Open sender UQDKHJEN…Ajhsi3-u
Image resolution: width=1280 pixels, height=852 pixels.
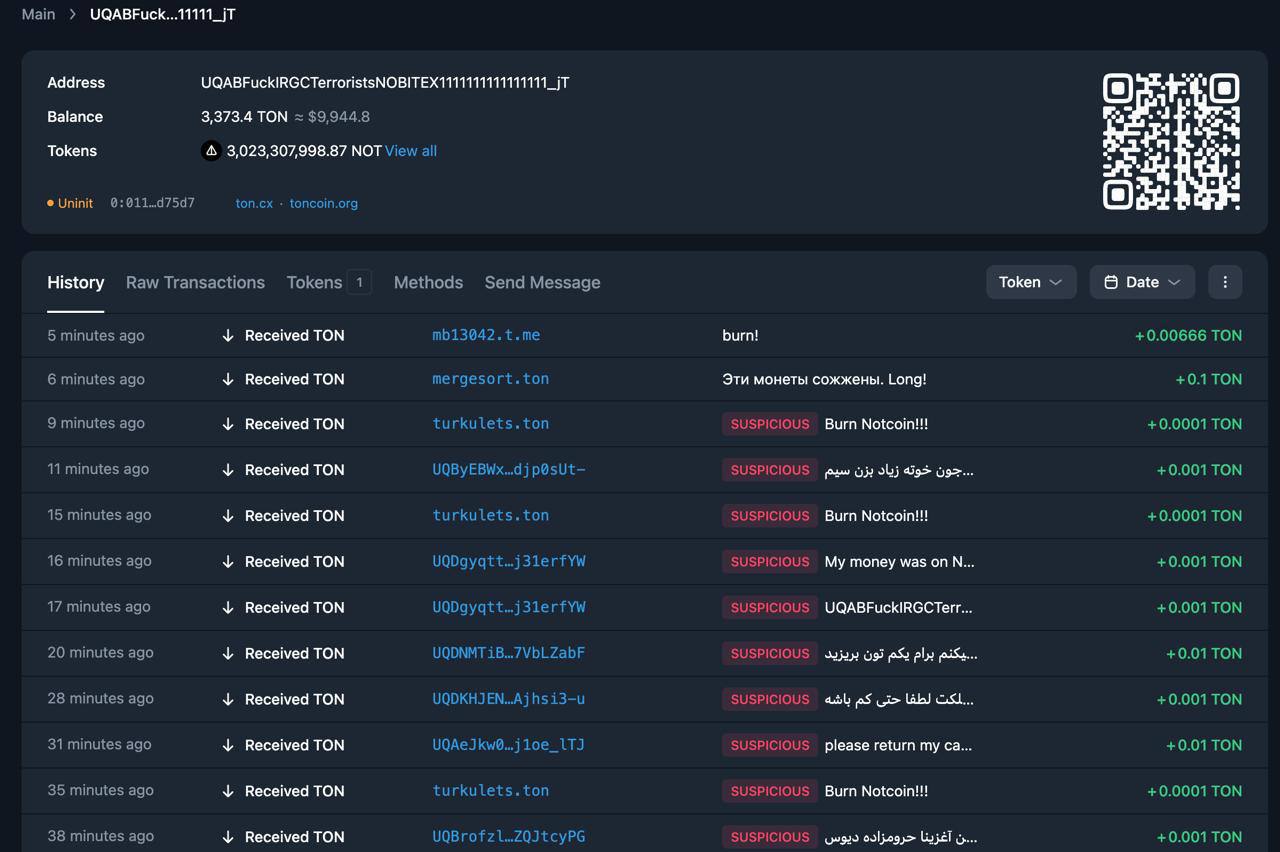pyautogui.click(x=509, y=699)
